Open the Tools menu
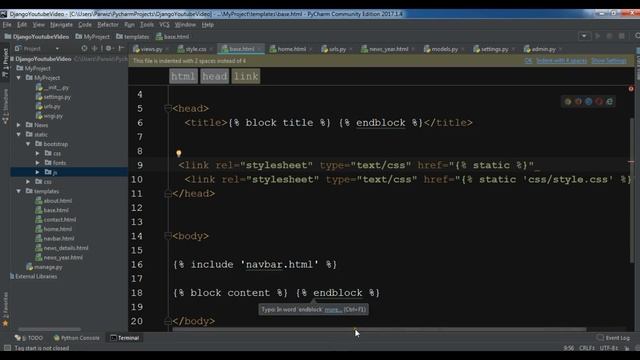 click(x=147, y=25)
